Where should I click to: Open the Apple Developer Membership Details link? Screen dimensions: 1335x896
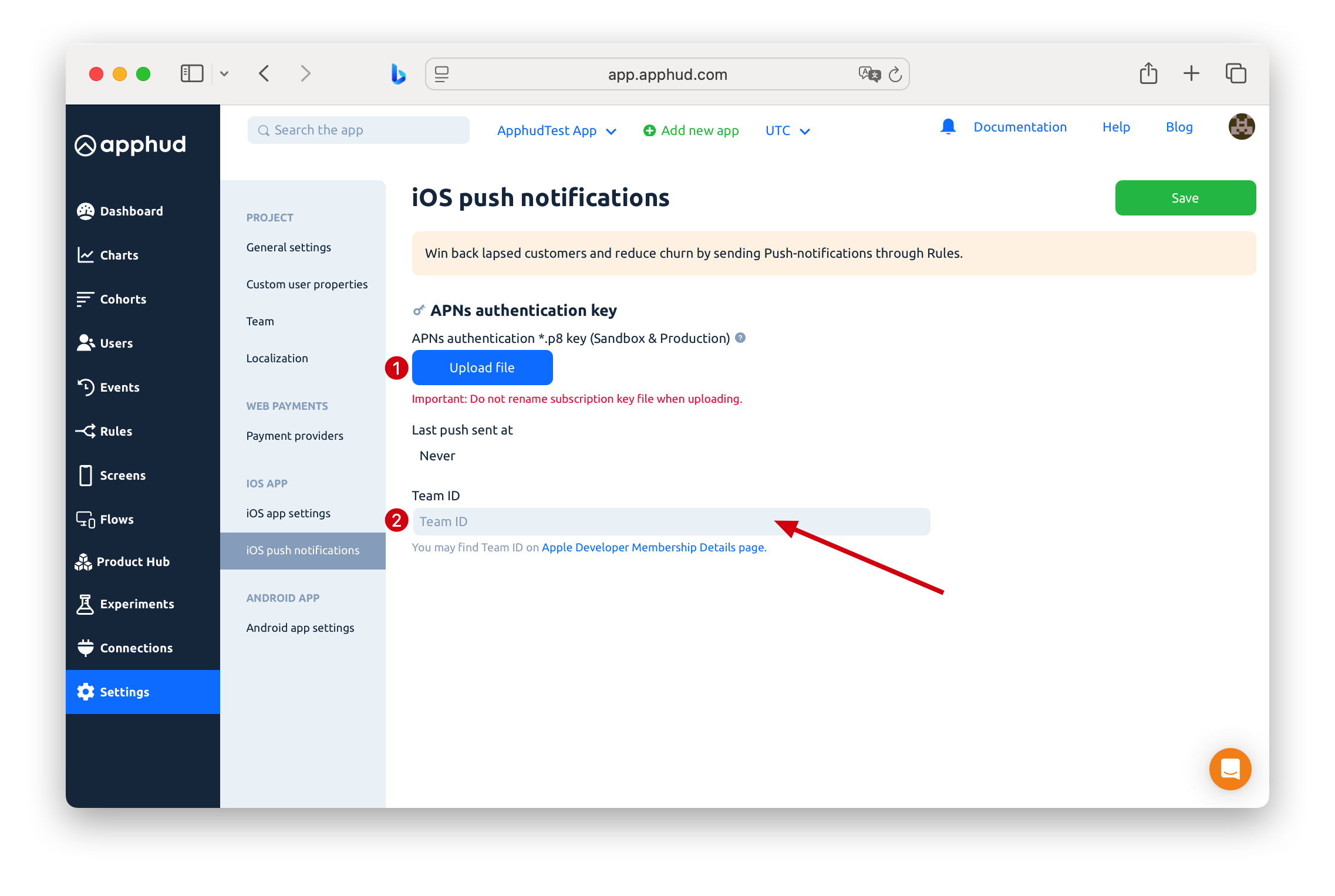[653, 547]
